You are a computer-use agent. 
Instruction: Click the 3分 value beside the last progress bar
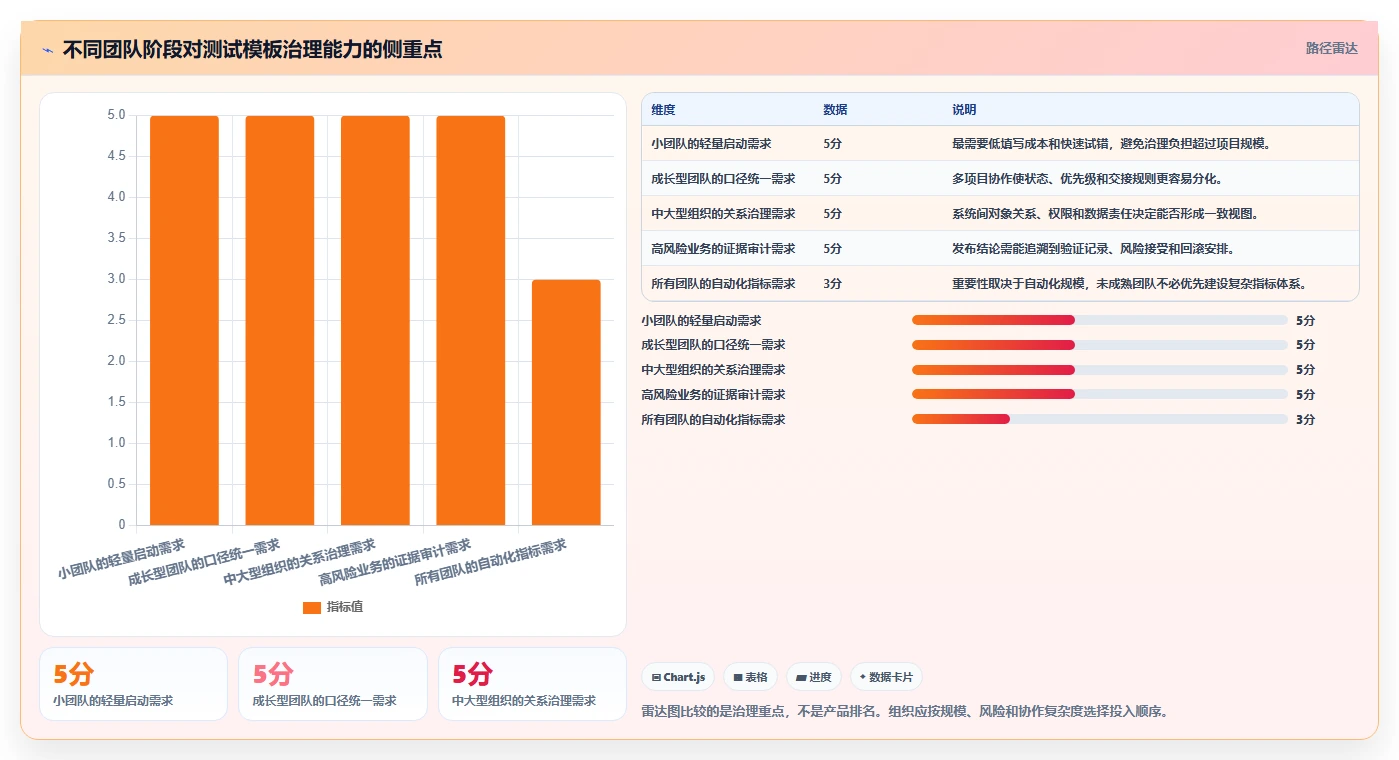1305,420
